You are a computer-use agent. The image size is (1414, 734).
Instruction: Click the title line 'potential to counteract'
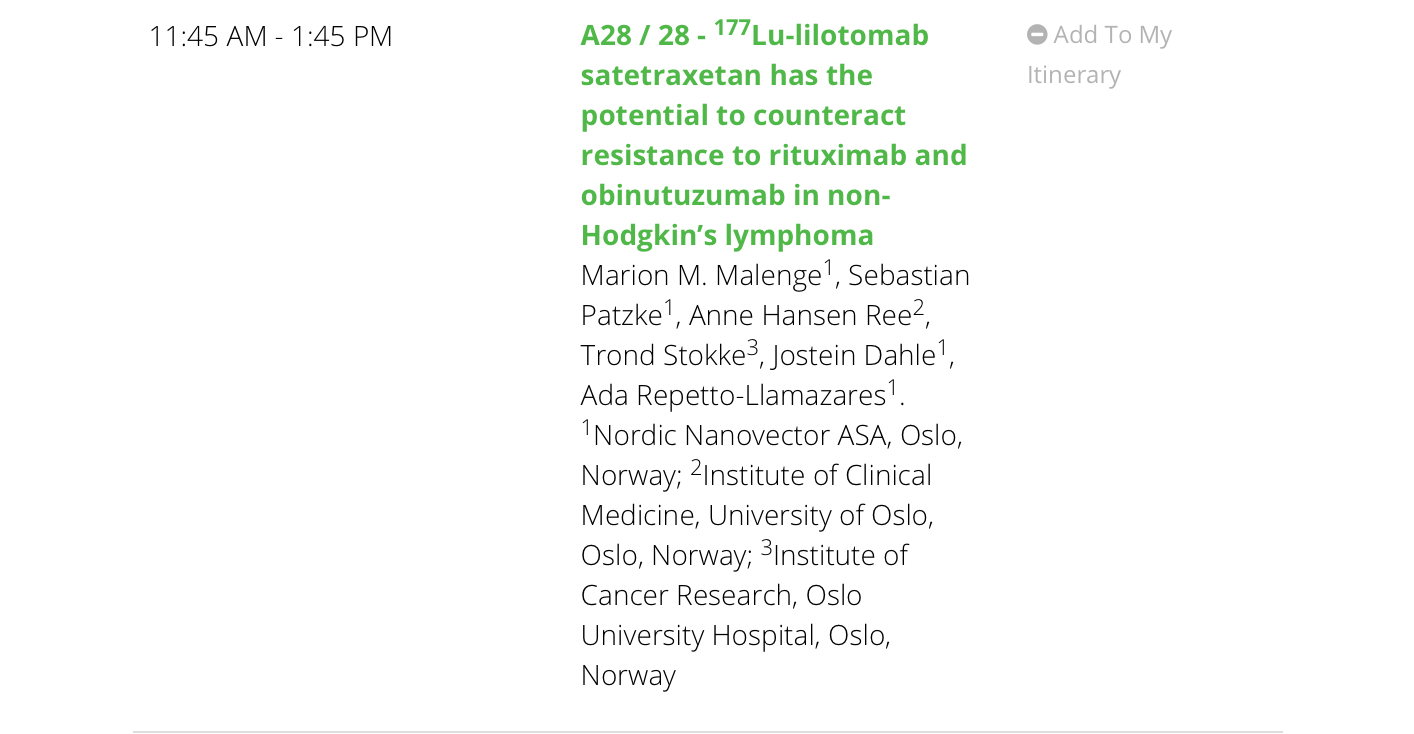[x=743, y=115]
